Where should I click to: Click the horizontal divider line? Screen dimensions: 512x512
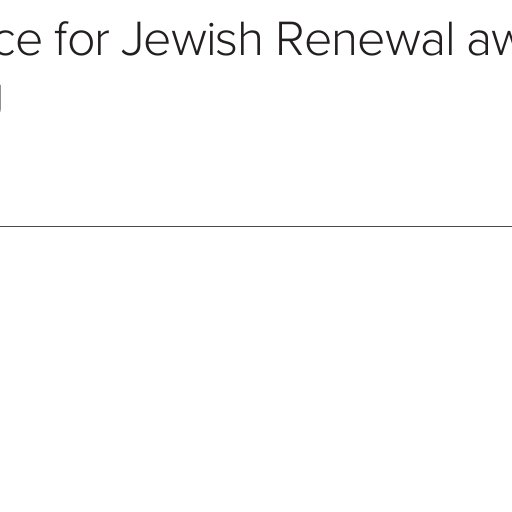(x=256, y=226)
